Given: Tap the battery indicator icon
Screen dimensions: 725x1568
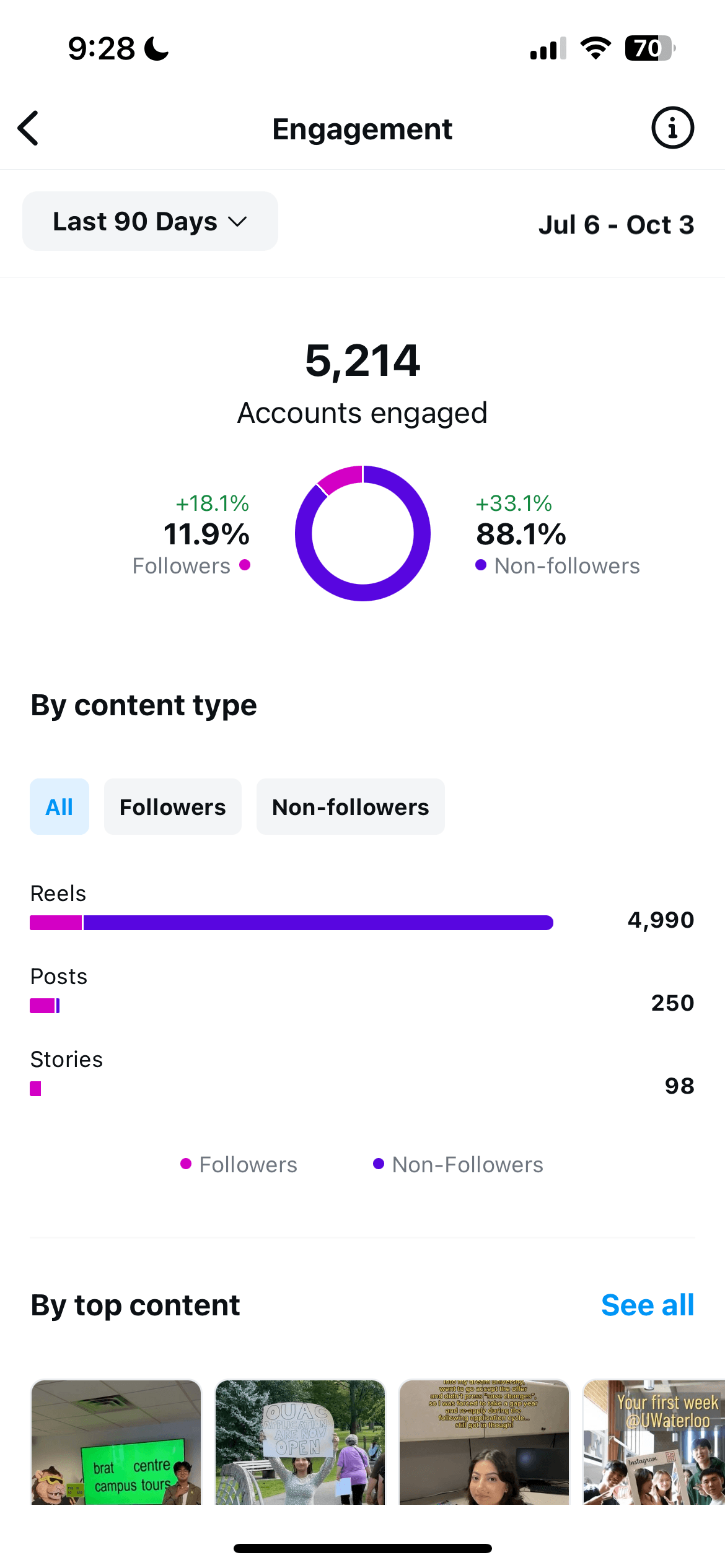Looking at the screenshot, I should point(650,48).
